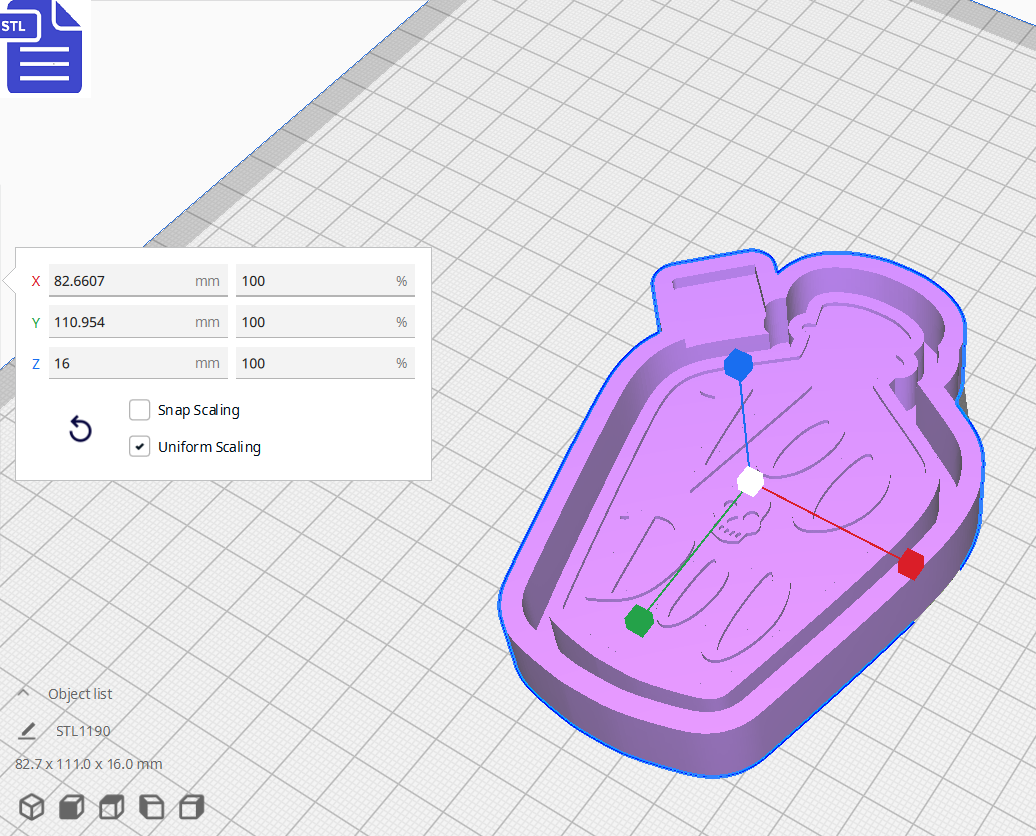Click the Y dimension field showing 110.954
This screenshot has width=1036, height=836.
[x=137, y=321]
